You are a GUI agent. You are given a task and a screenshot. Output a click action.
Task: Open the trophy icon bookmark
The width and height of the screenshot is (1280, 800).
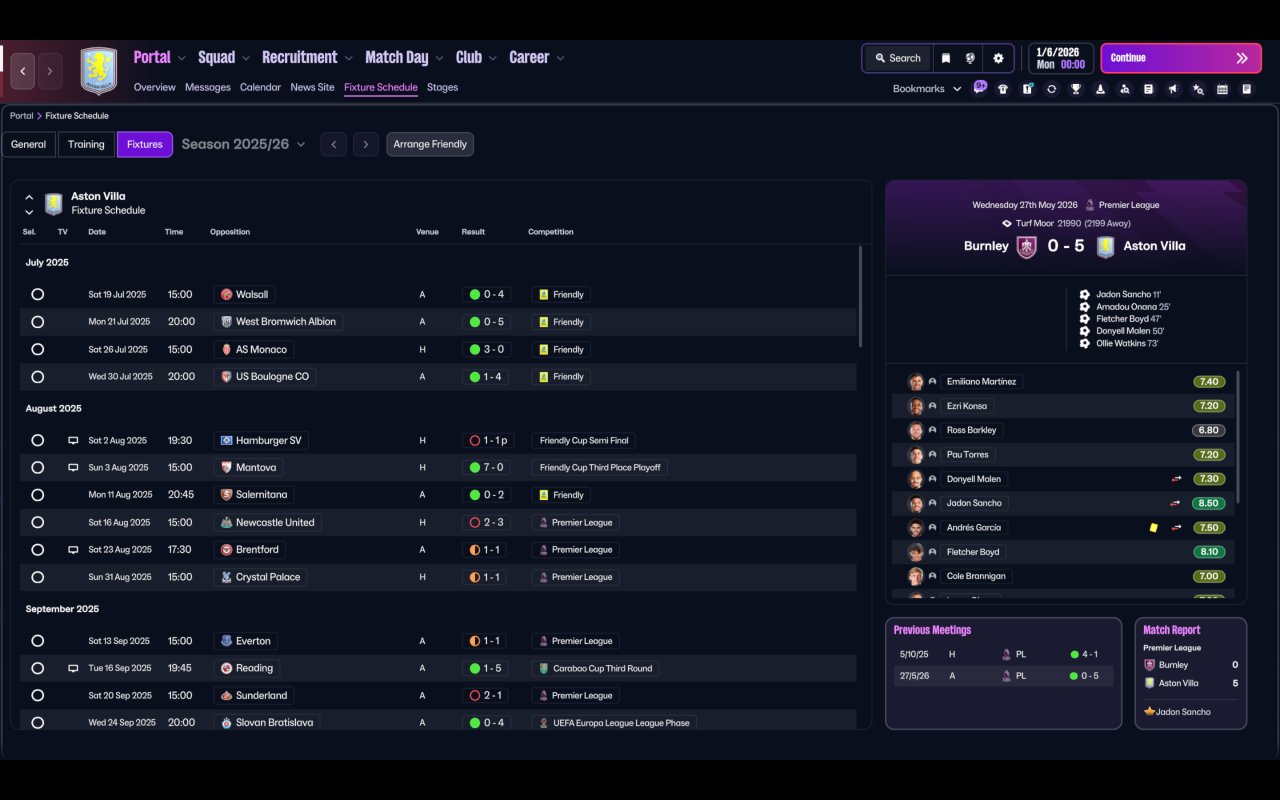click(x=1076, y=89)
